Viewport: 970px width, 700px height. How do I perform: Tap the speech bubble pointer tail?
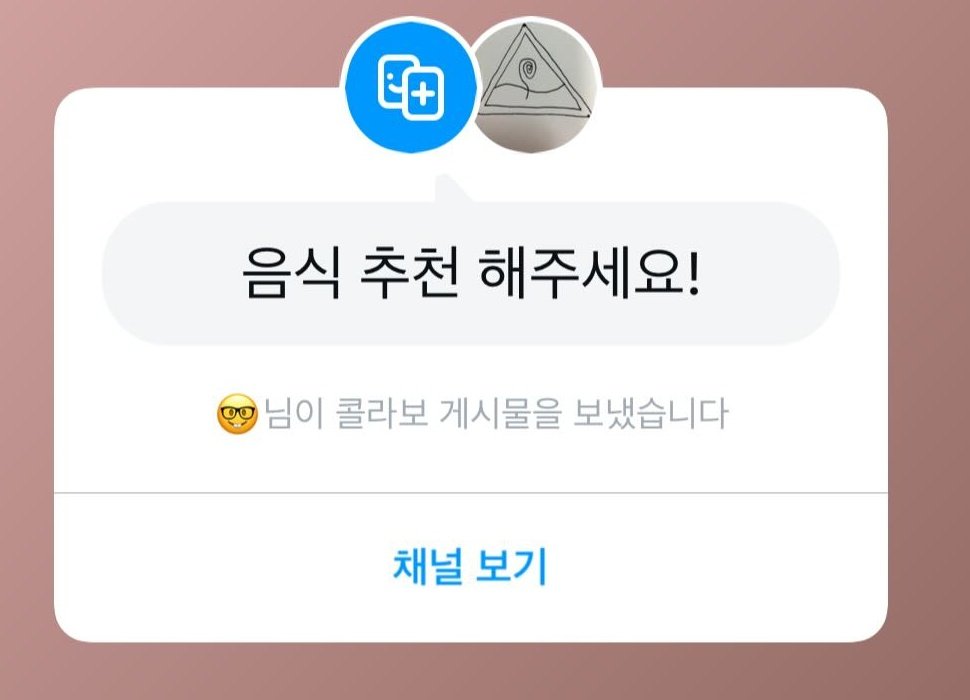(452, 189)
